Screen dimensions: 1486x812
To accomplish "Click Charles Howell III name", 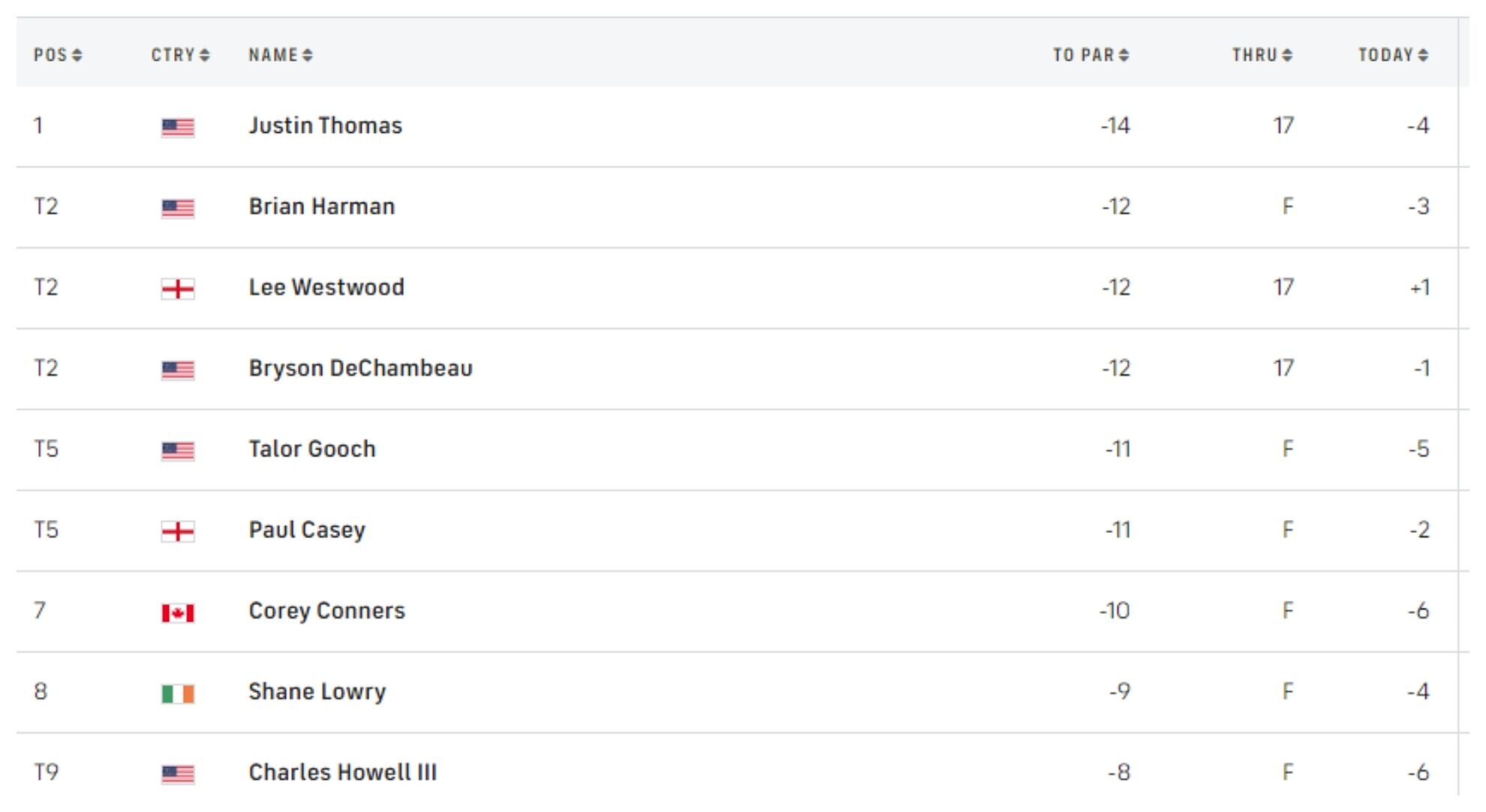I will [x=342, y=772].
